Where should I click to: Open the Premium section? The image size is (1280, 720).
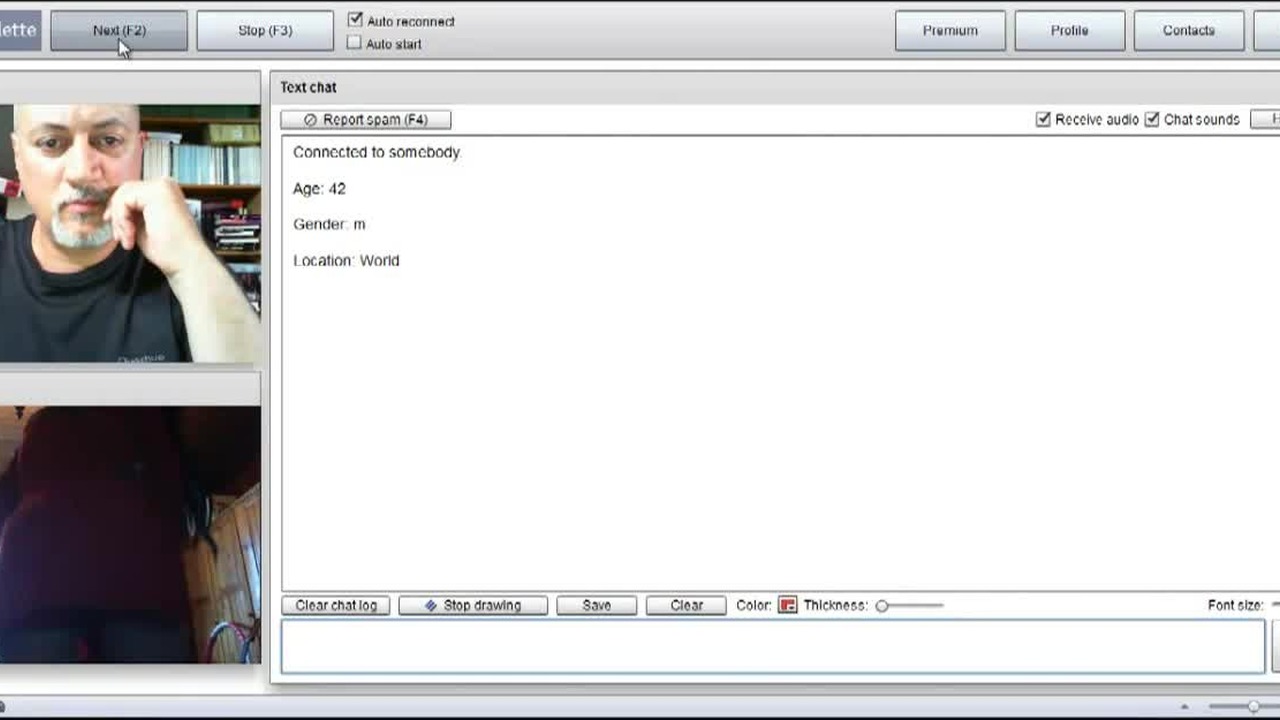pos(950,31)
